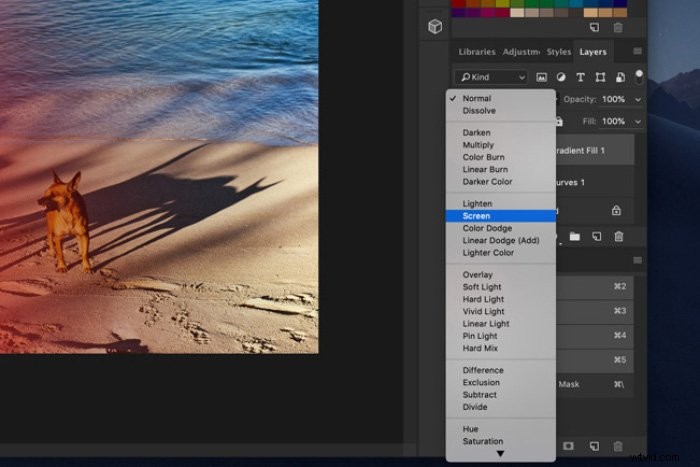
Task: Delete swatch with Swatches trash icon
Action: click(x=618, y=28)
